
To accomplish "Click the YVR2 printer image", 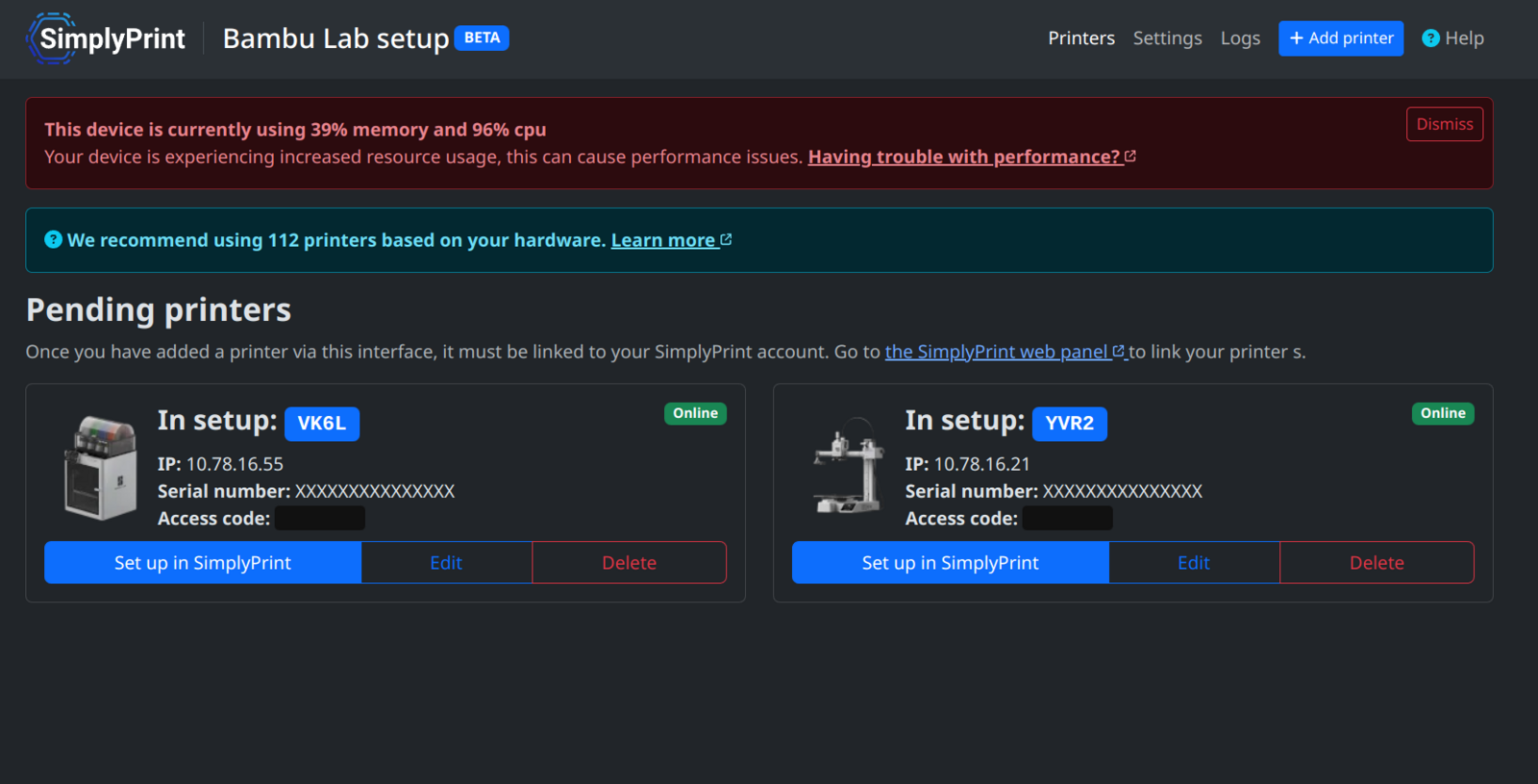I will 849,468.
